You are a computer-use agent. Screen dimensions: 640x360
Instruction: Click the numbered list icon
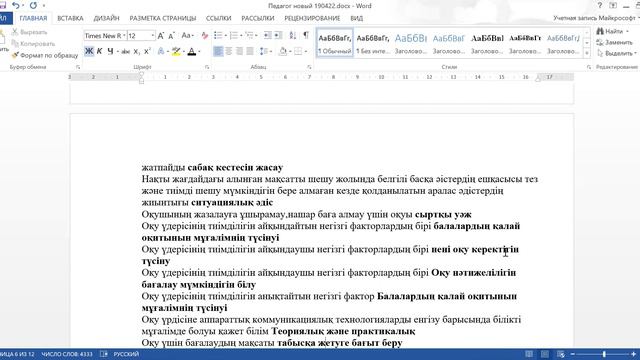[x=234, y=36]
